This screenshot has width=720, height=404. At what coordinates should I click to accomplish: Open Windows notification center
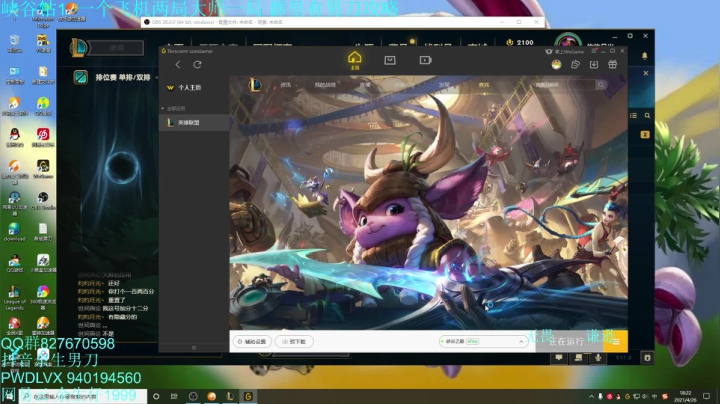707,396
